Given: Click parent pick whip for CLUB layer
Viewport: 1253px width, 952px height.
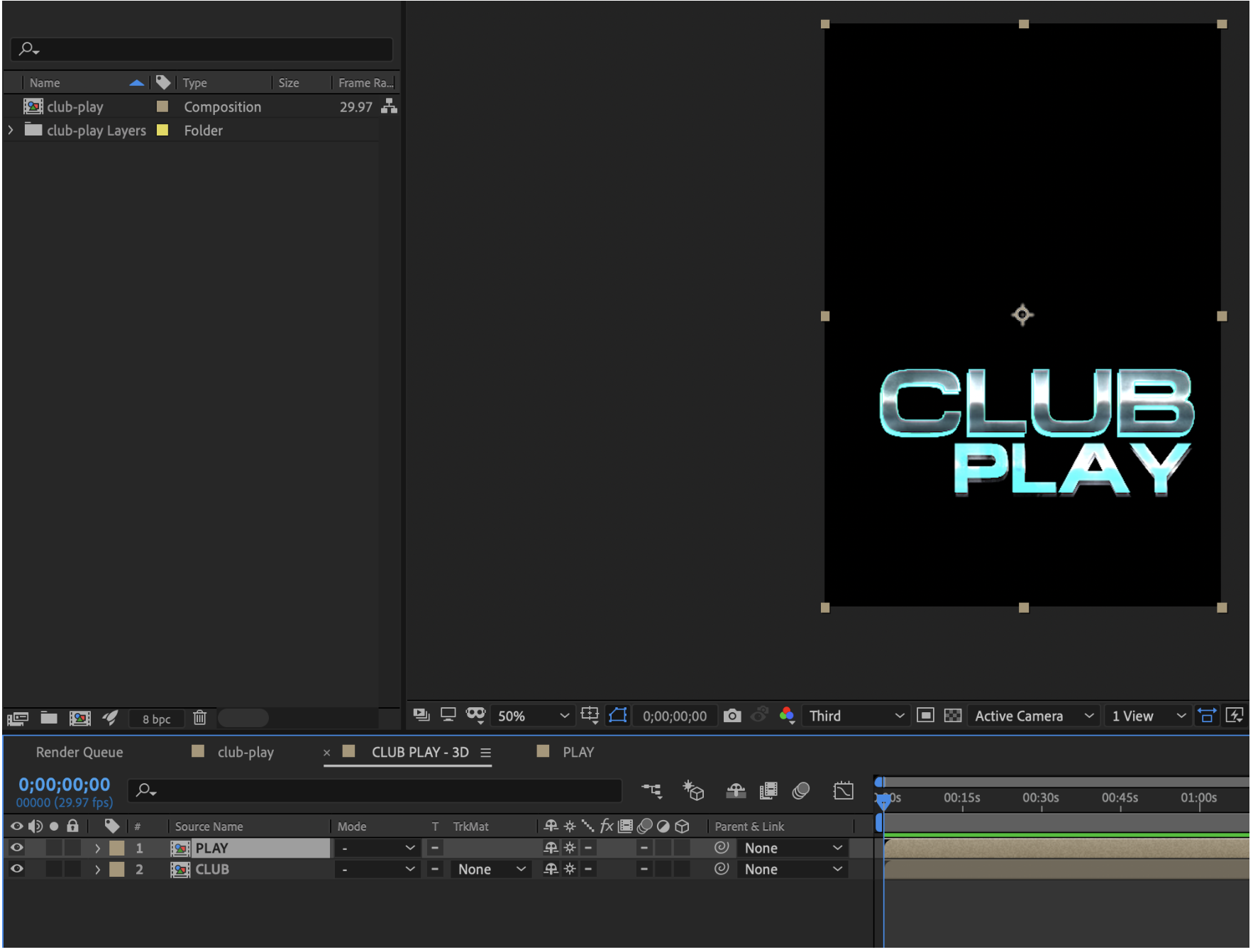Looking at the screenshot, I should [722, 868].
